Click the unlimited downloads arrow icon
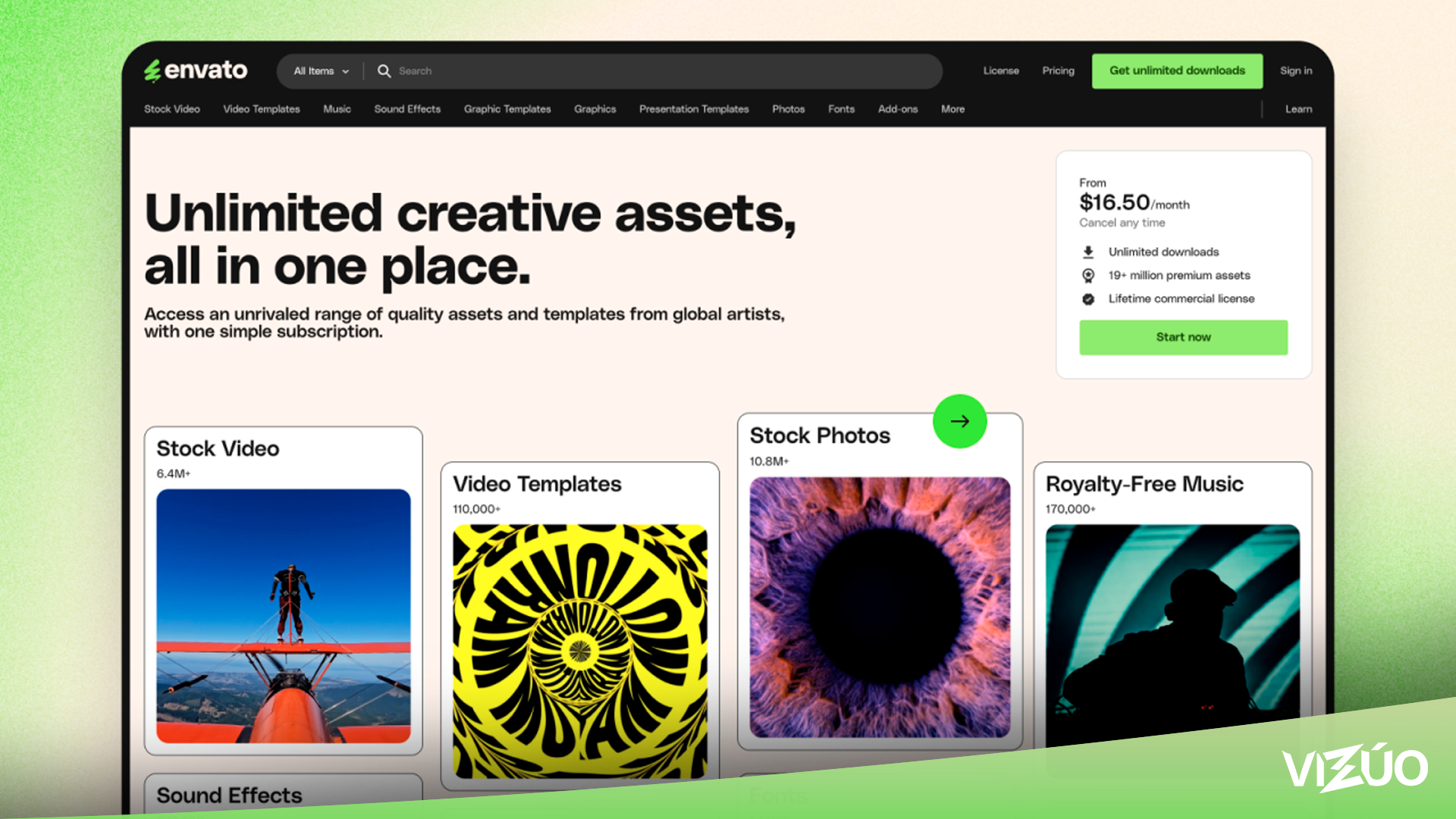1456x819 pixels. click(1088, 252)
